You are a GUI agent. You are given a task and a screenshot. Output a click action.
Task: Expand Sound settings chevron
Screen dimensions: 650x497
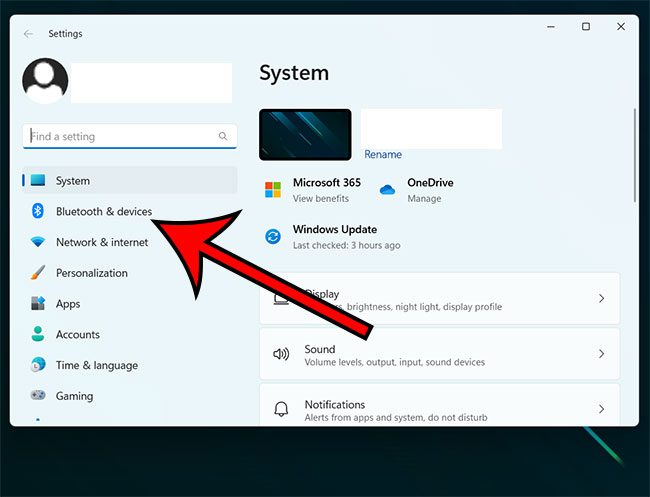[x=601, y=354]
